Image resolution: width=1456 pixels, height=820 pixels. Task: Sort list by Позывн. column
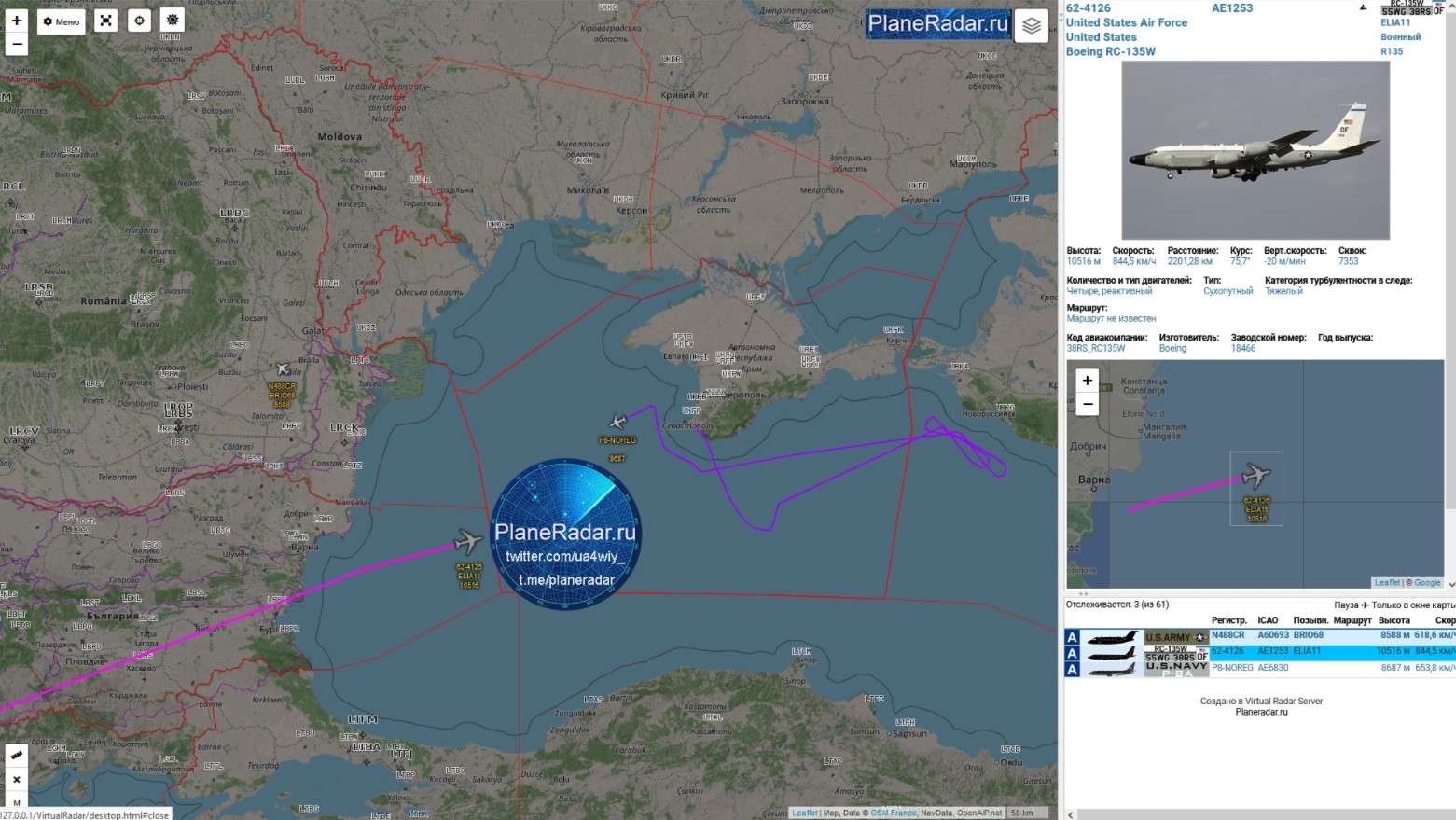tap(1310, 620)
